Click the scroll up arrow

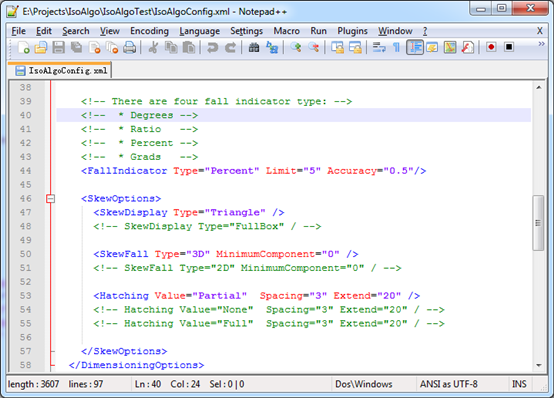click(x=538, y=87)
